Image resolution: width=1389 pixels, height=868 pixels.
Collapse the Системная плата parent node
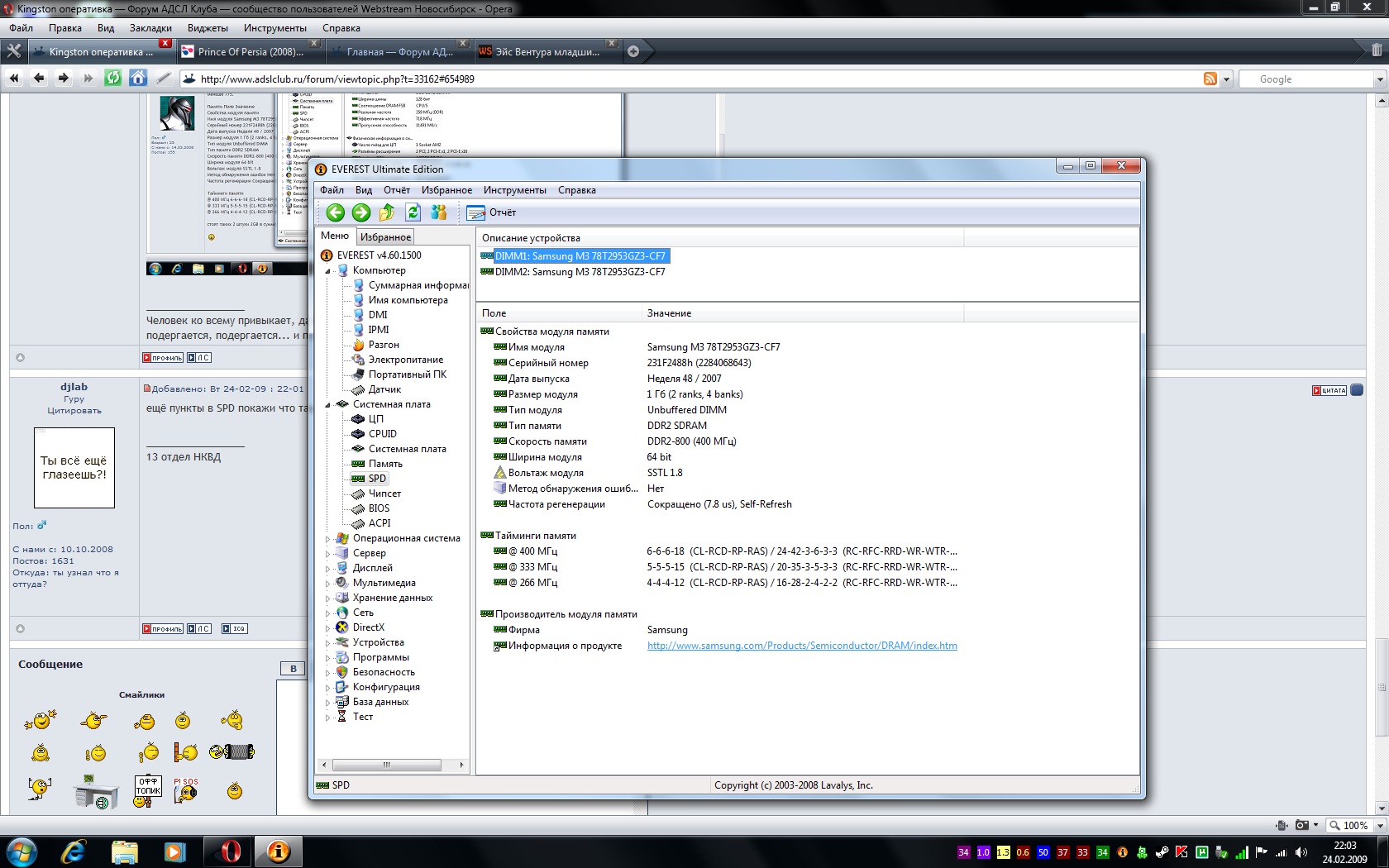327,405
